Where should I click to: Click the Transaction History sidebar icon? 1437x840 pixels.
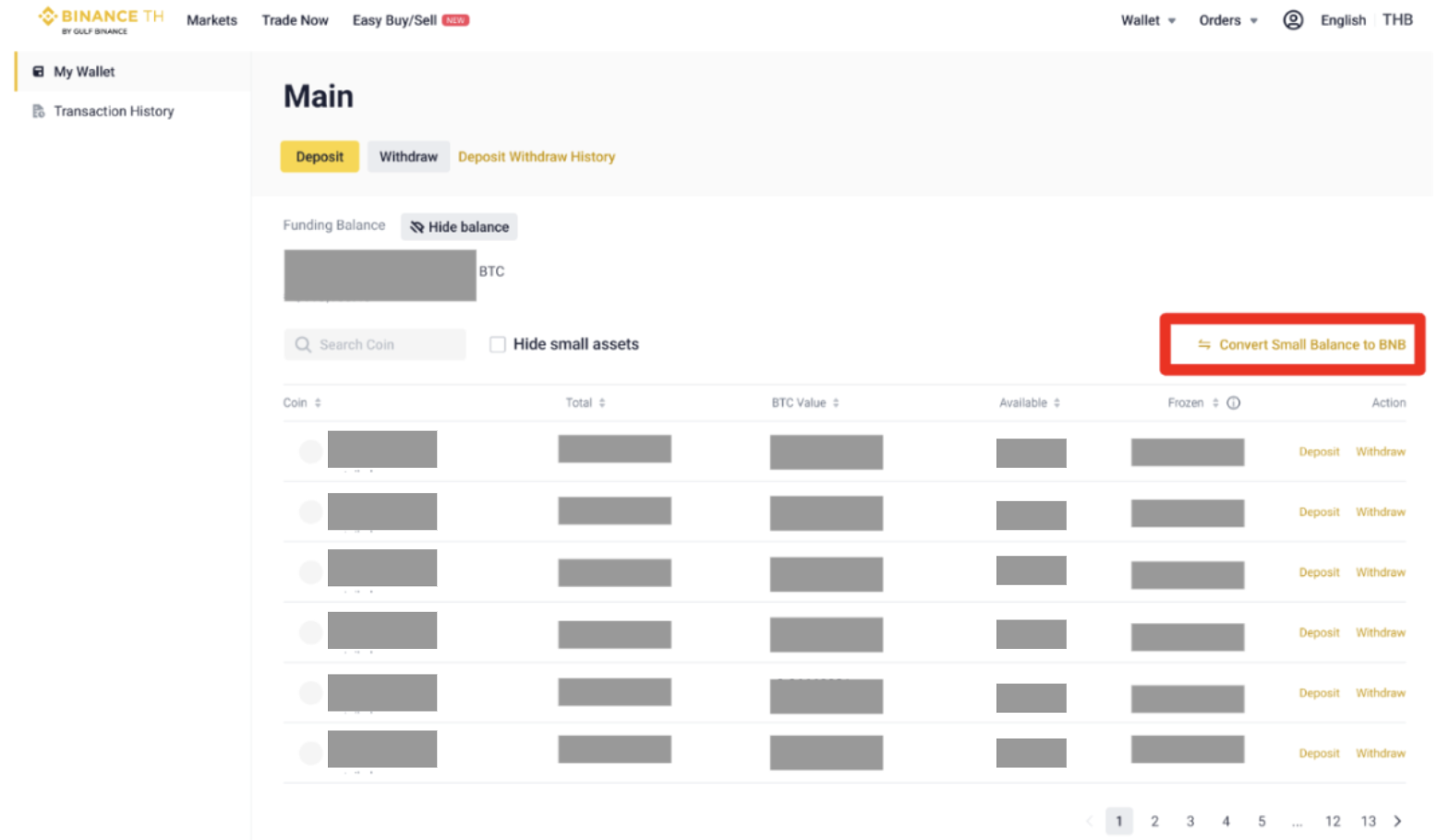[39, 111]
